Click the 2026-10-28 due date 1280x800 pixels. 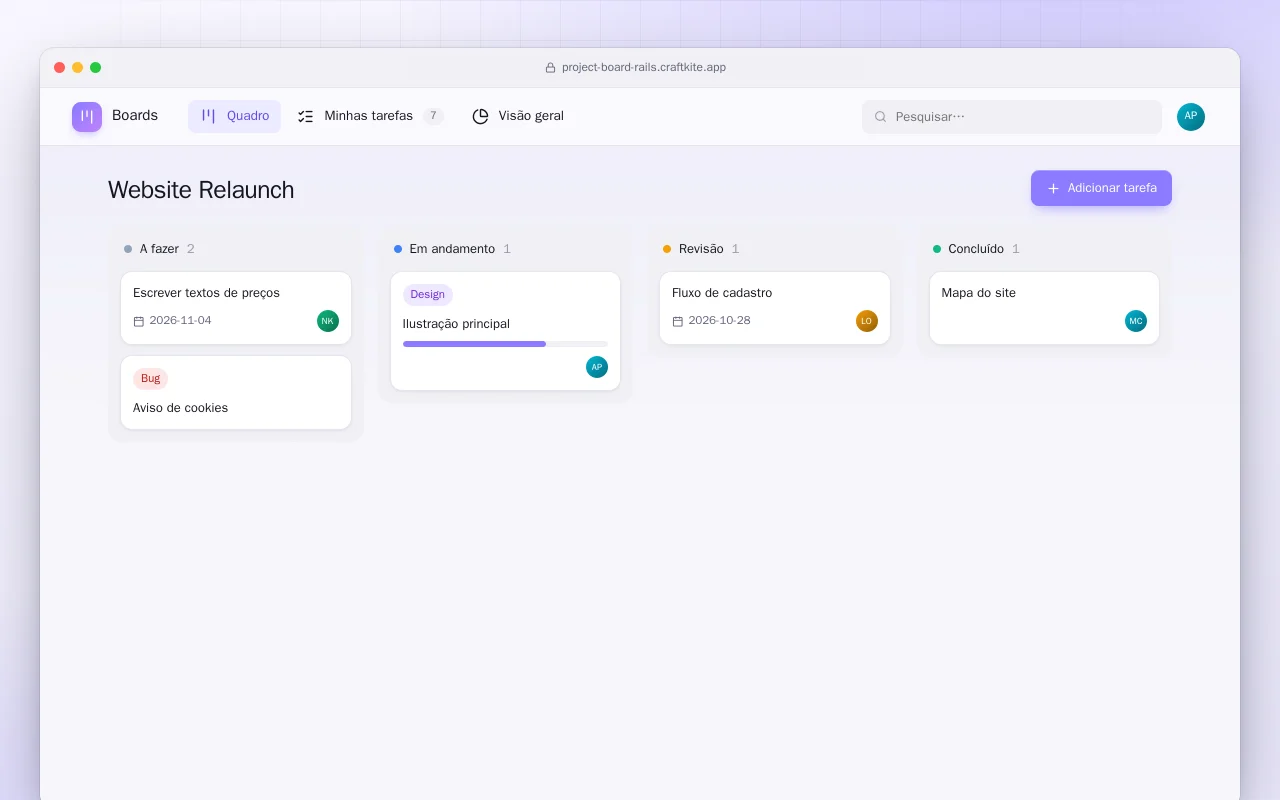click(719, 321)
